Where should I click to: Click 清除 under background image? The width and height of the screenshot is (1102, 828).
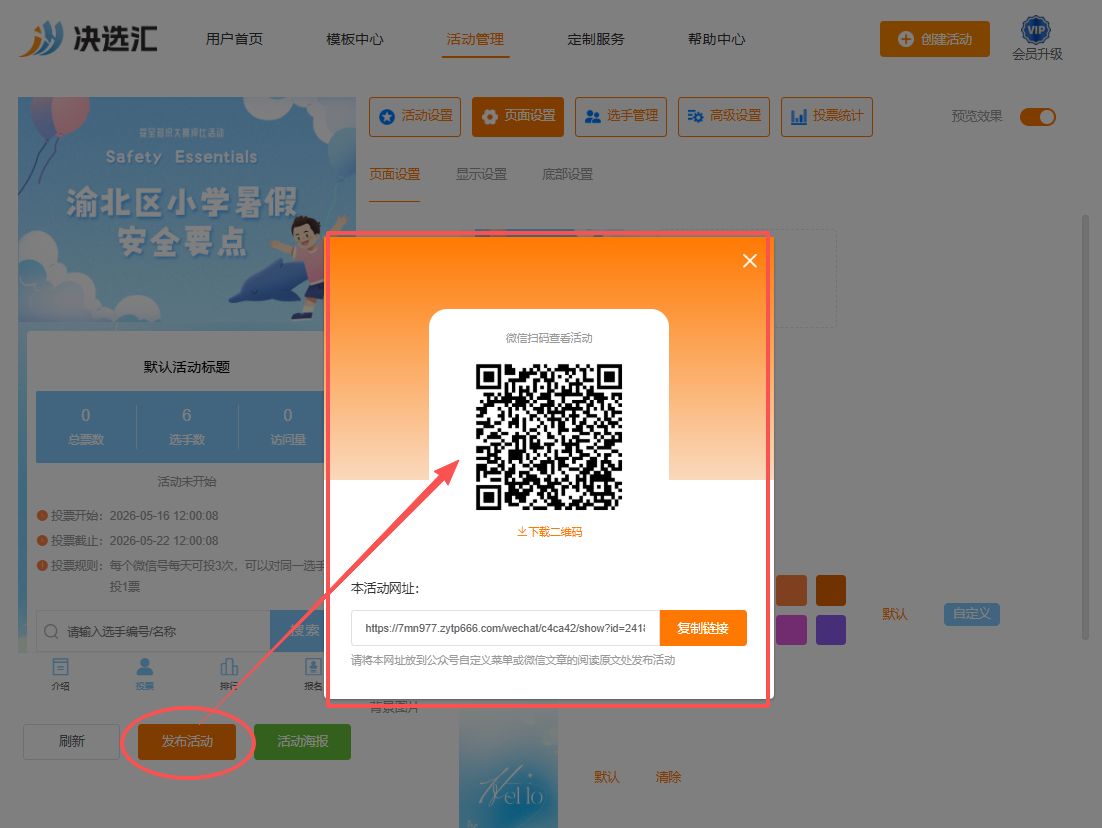pyautogui.click(x=668, y=777)
